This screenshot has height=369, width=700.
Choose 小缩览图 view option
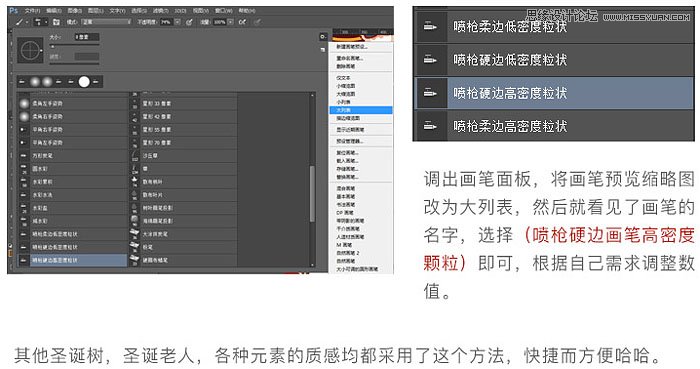click(346, 86)
